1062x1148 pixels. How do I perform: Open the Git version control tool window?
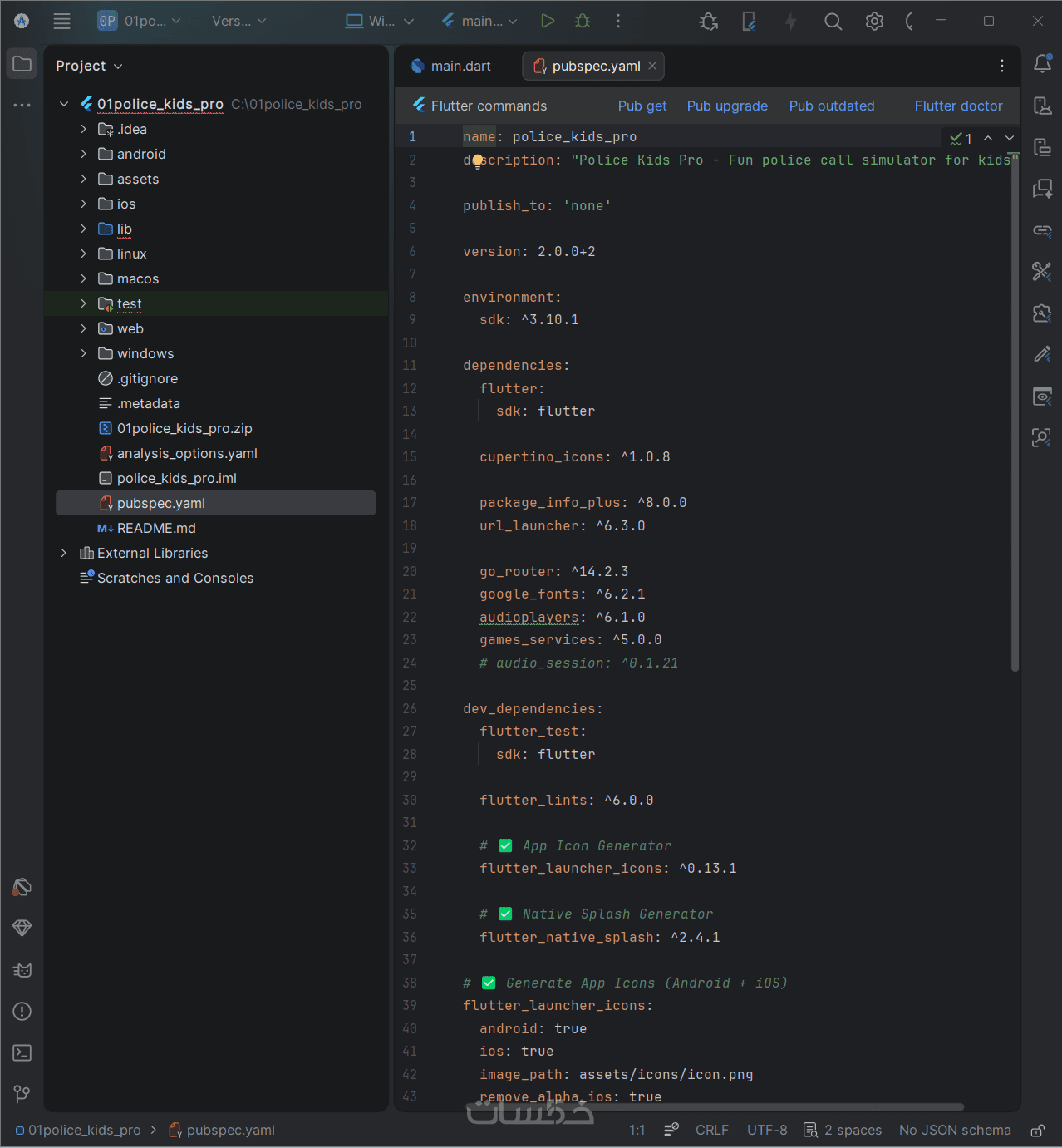[x=22, y=1093]
